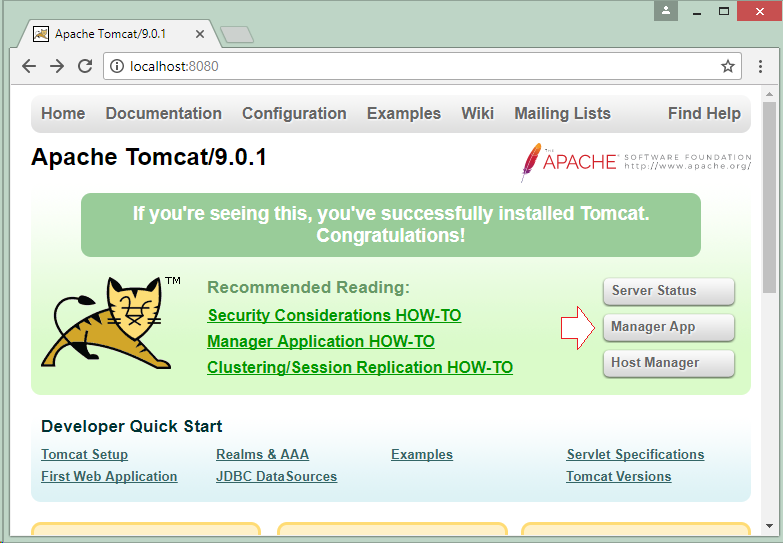Click the Server Status button
This screenshot has height=543, width=783.
point(669,291)
